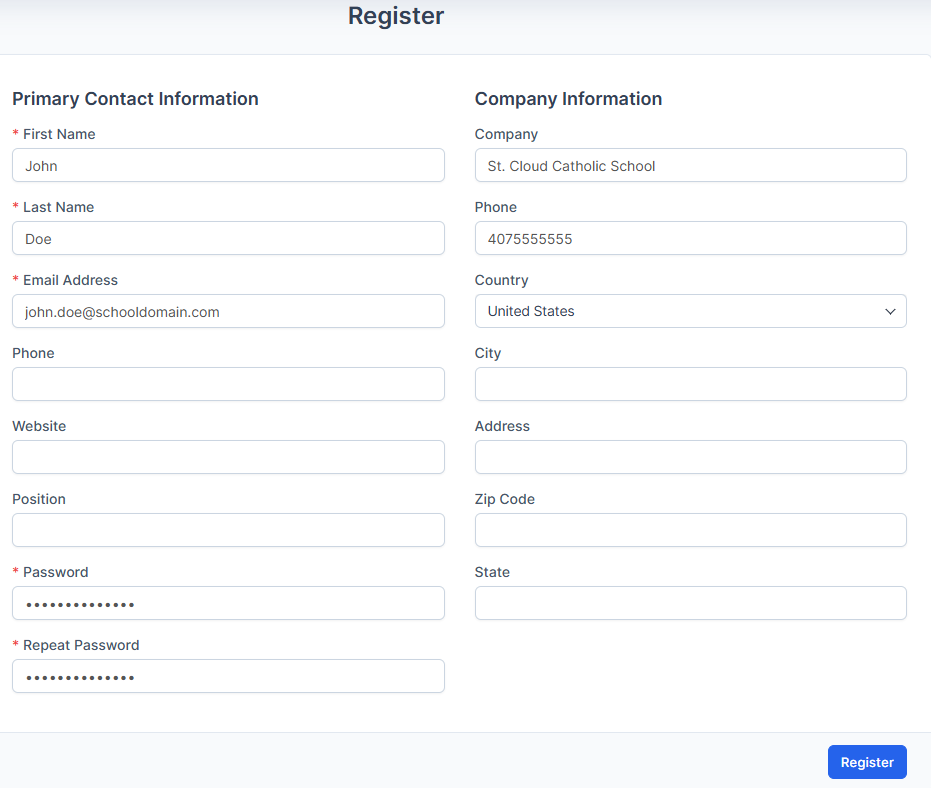This screenshot has height=788, width=931.
Task: Focus the empty City field
Action: [691, 384]
